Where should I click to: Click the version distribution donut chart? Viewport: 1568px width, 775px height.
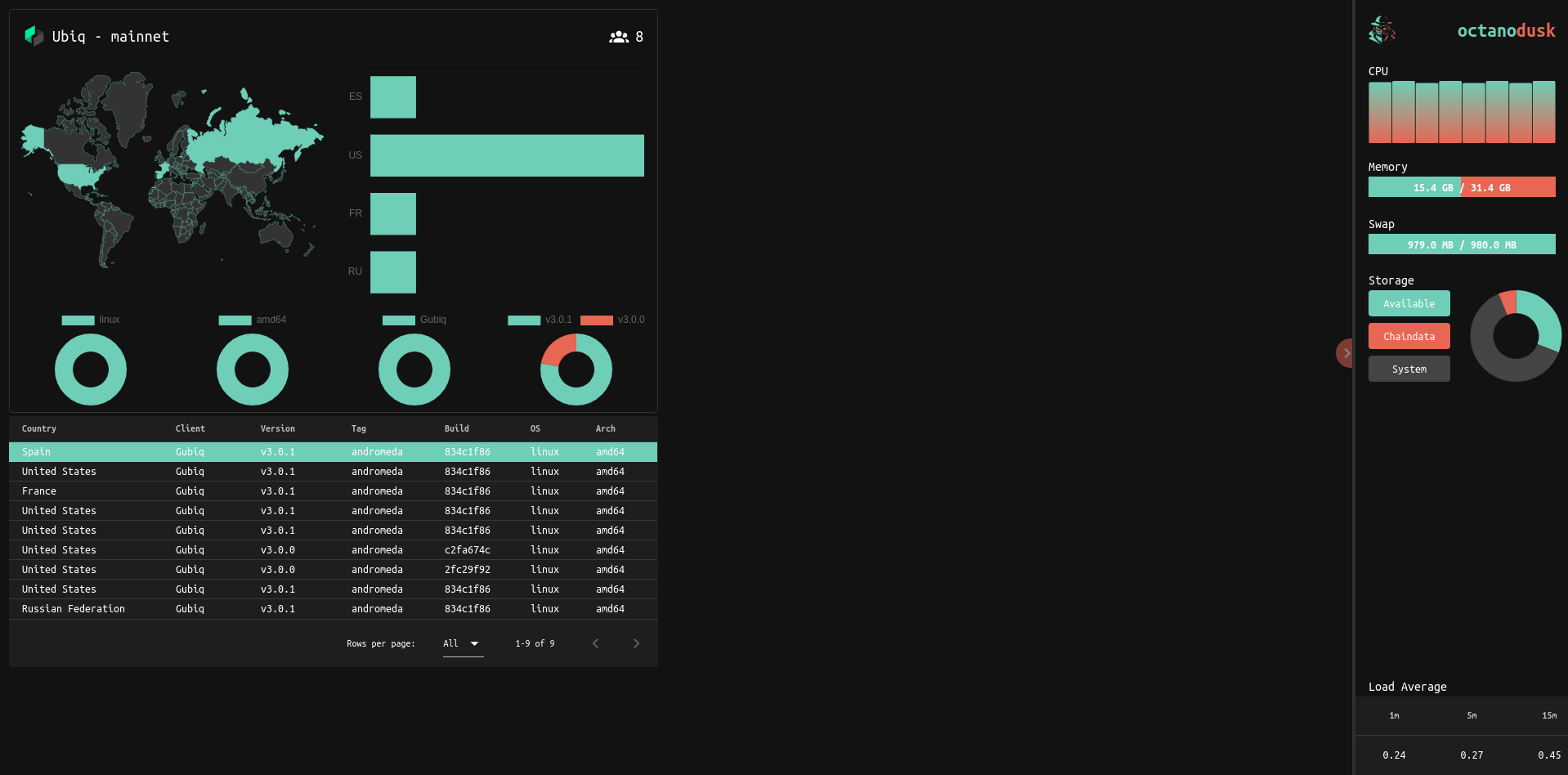(576, 370)
